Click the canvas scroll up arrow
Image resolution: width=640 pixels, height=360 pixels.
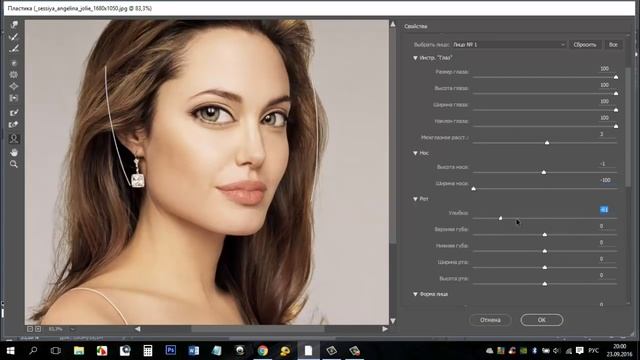(393, 24)
